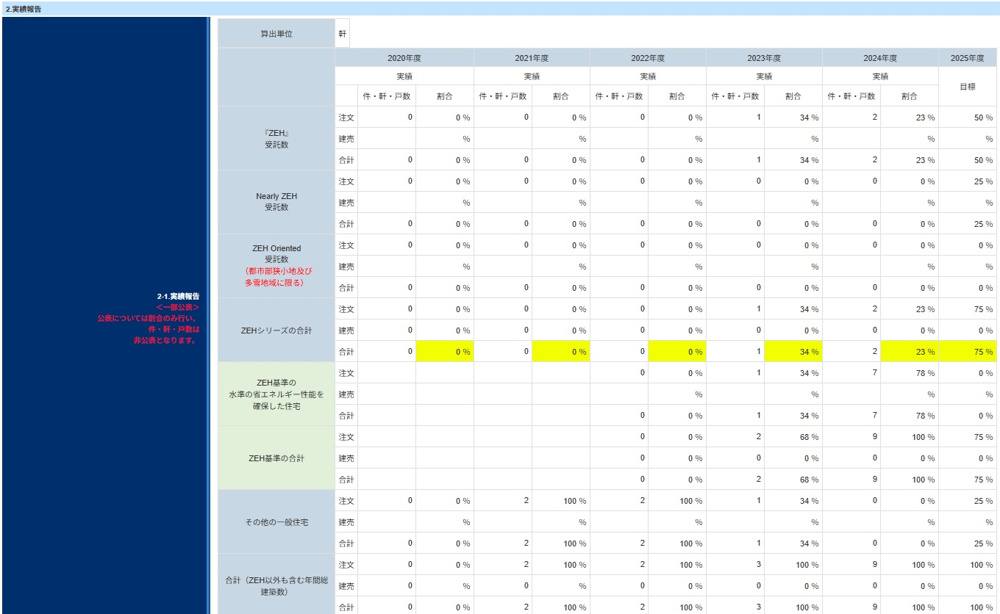Click the 2025年度 column header
The image size is (1000, 614).
(x=968, y=57)
